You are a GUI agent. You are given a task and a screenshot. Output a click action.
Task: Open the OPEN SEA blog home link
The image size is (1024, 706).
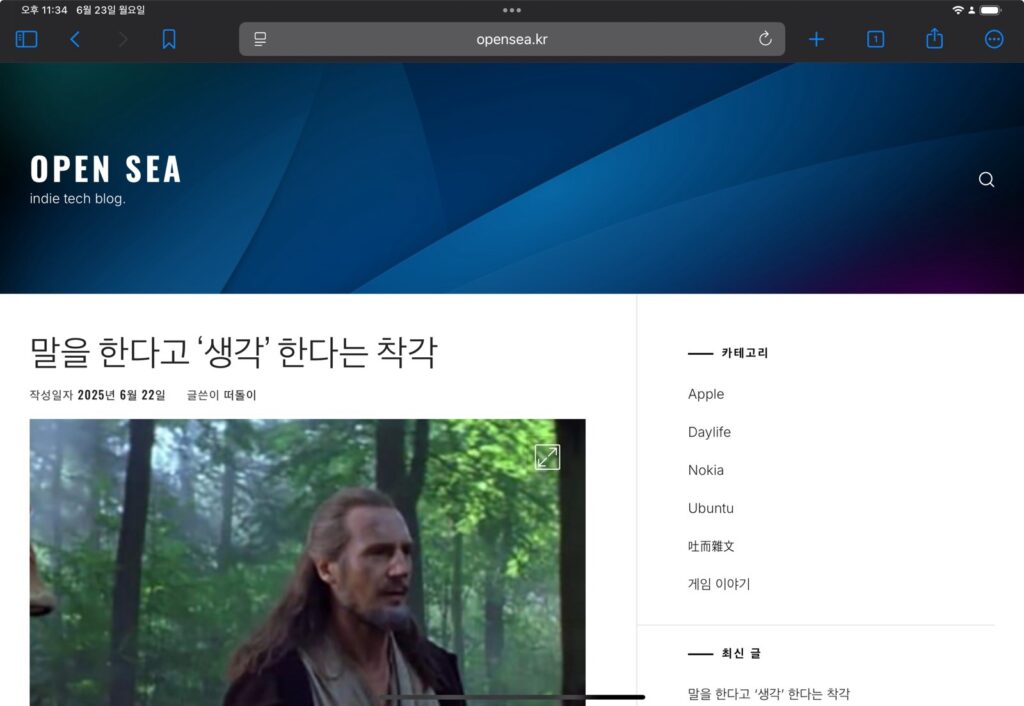pyautogui.click(x=105, y=169)
